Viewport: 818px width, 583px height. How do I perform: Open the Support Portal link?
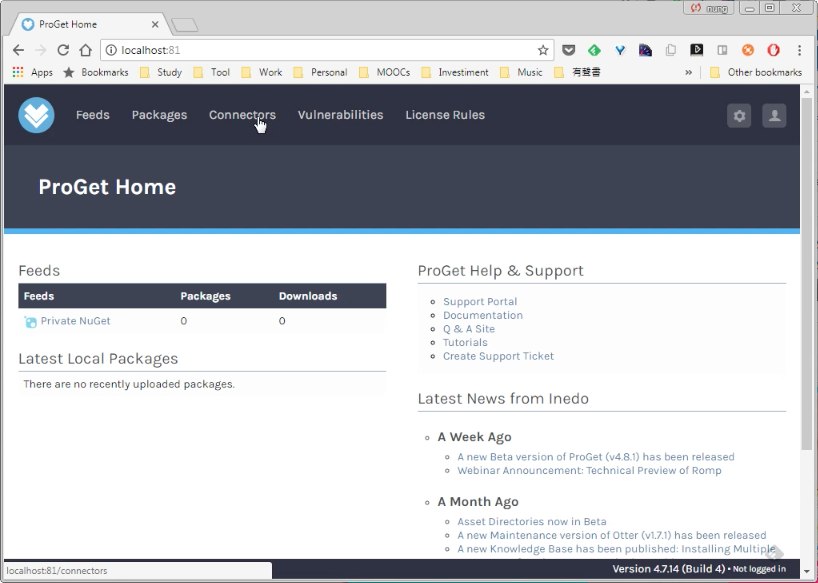pos(480,301)
